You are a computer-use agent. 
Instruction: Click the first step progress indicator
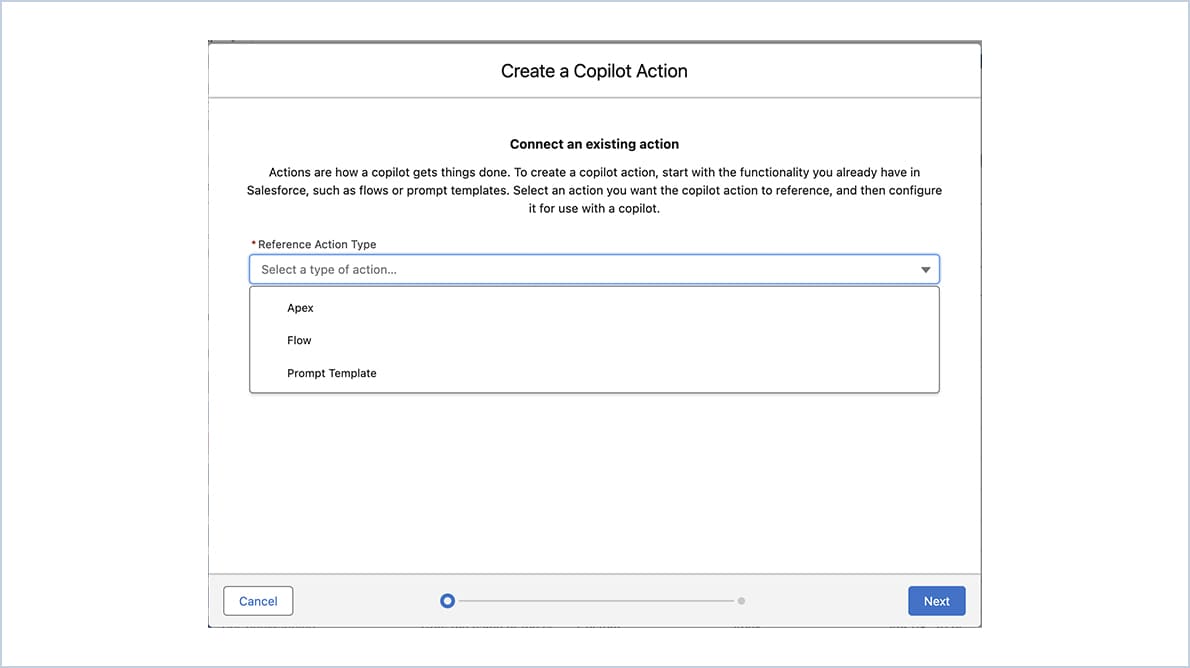click(x=447, y=600)
